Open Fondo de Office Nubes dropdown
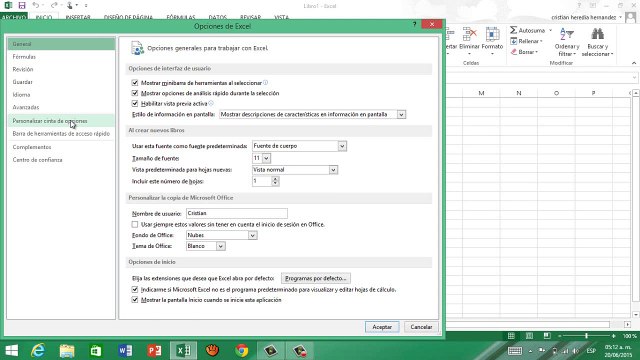Screen dimensions: 640x360 click(x=252, y=236)
